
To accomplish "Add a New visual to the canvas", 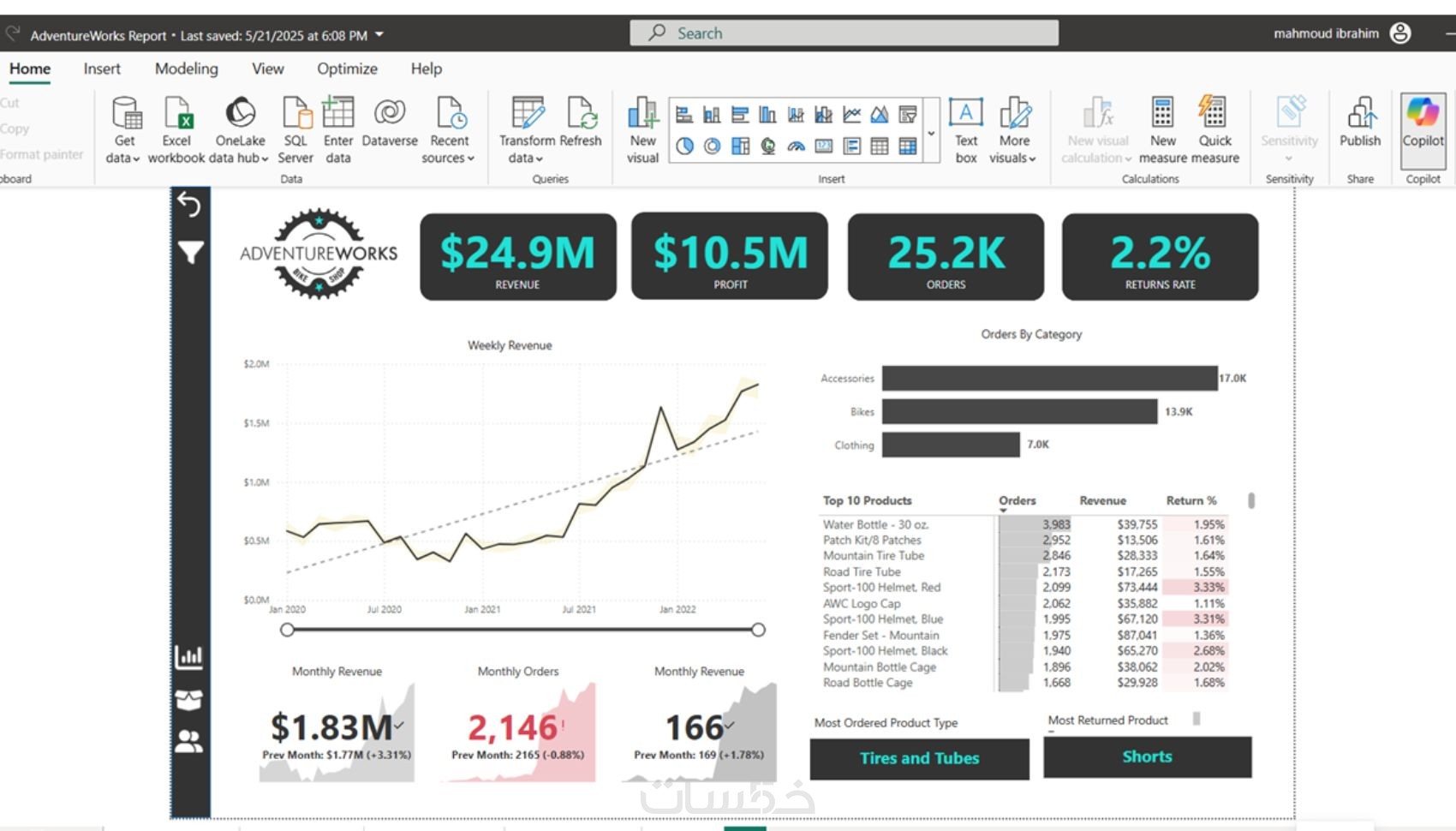I will (x=642, y=130).
